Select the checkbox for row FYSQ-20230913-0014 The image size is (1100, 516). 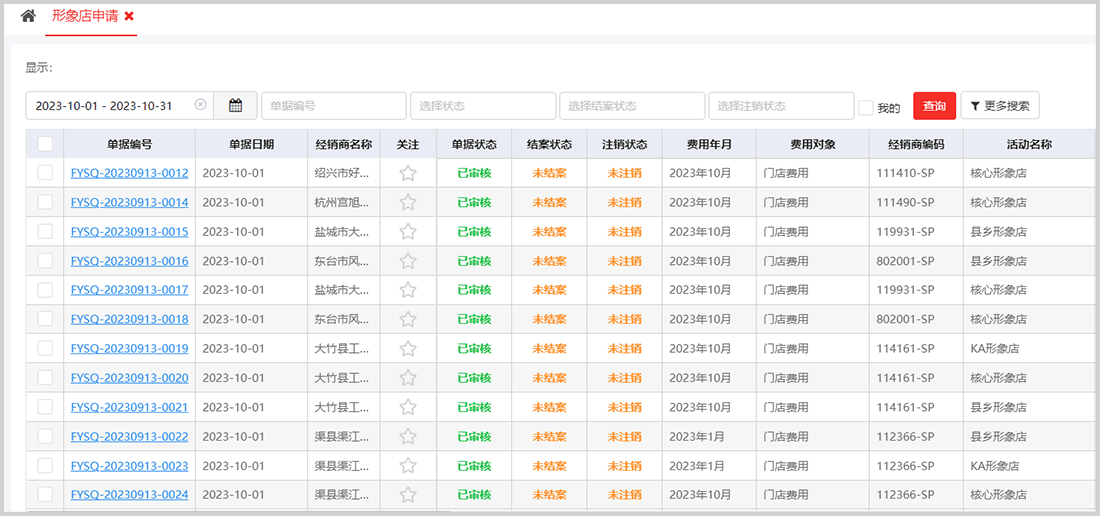point(45,202)
